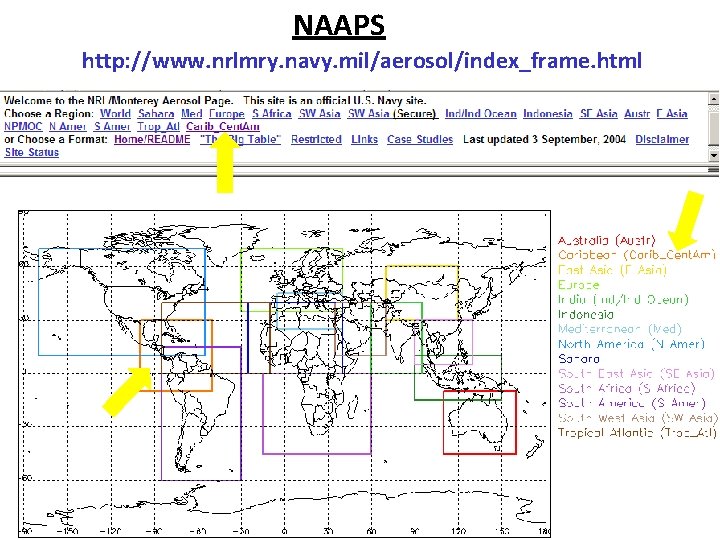Screen dimensions: 720x540
Task: Go to the Home/README page
Action: point(152,139)
